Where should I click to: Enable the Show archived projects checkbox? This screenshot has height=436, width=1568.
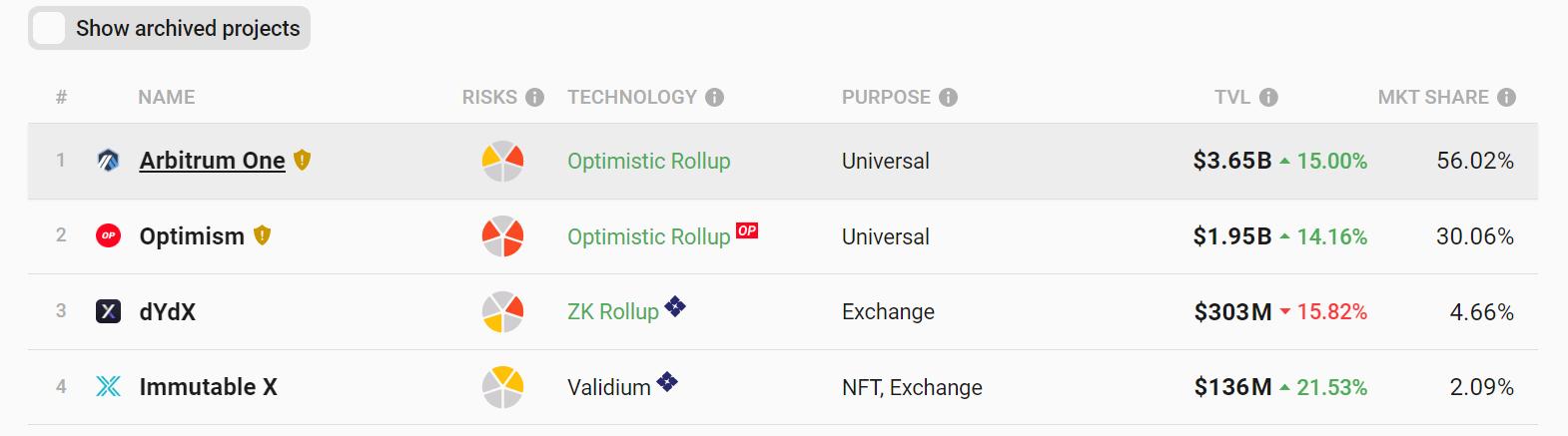pos(49,28)
